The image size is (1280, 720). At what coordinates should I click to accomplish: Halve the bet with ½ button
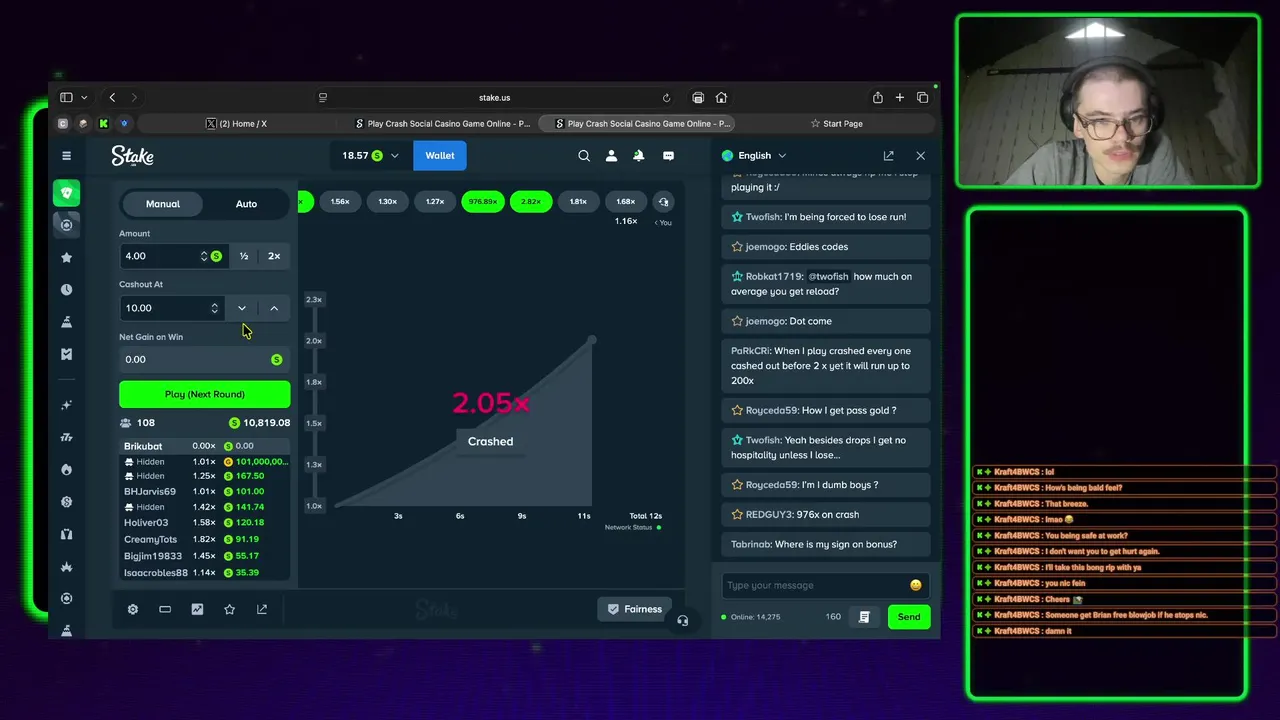point(244,256)
